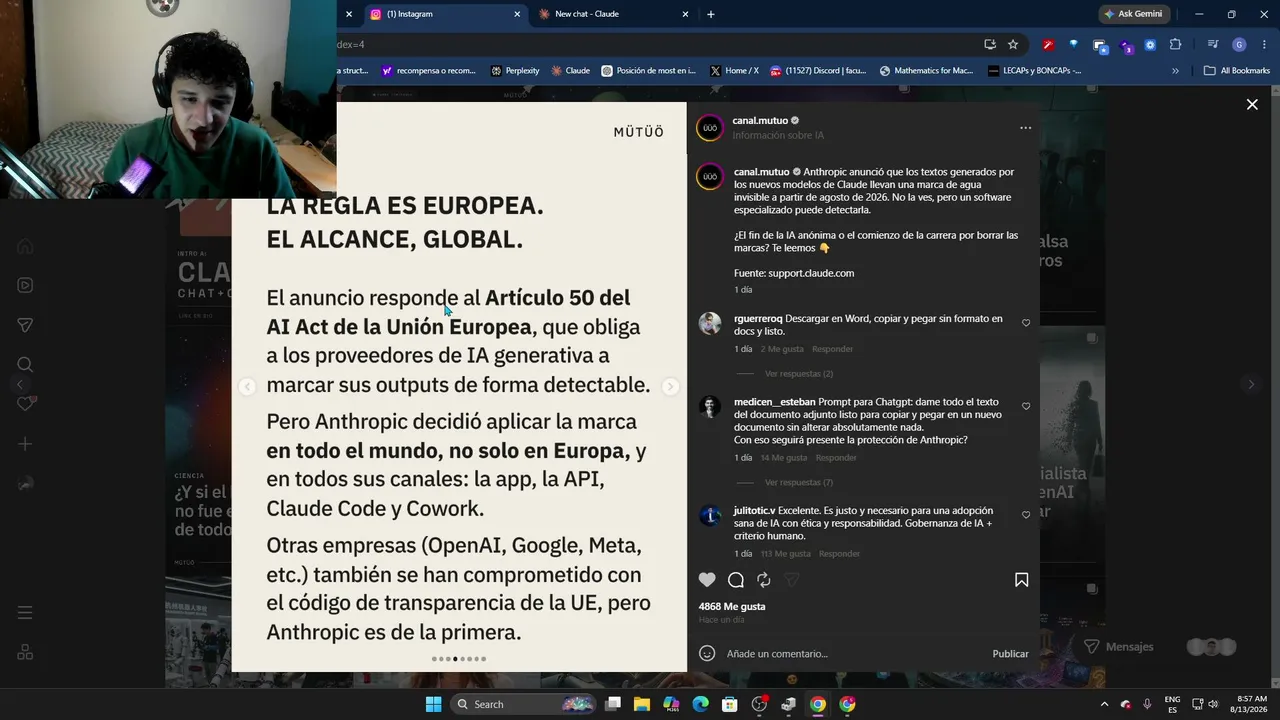Open the Windows Start menu
The height and width of the screenshot is (720, 1280).
433,704
